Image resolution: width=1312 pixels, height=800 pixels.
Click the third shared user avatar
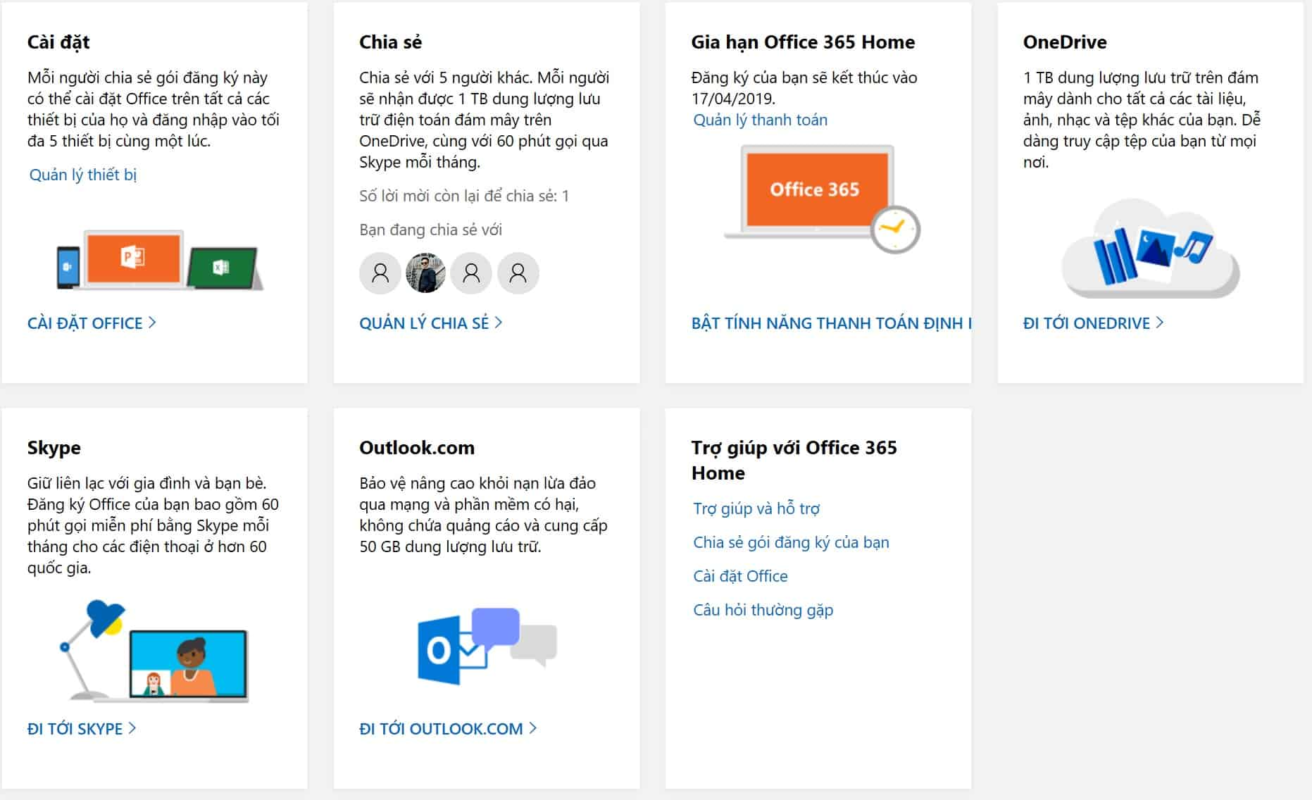point(472,273)
